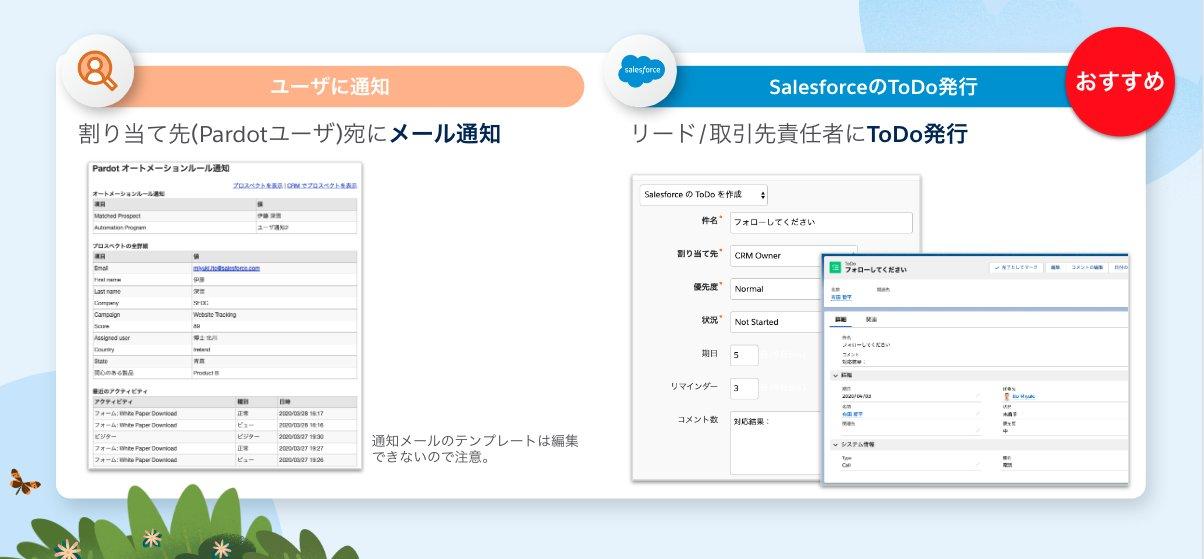The image size is (1204, 559).
Task: Click the Automation Program row
Action: pyautogui.click(x=224, y=228)
